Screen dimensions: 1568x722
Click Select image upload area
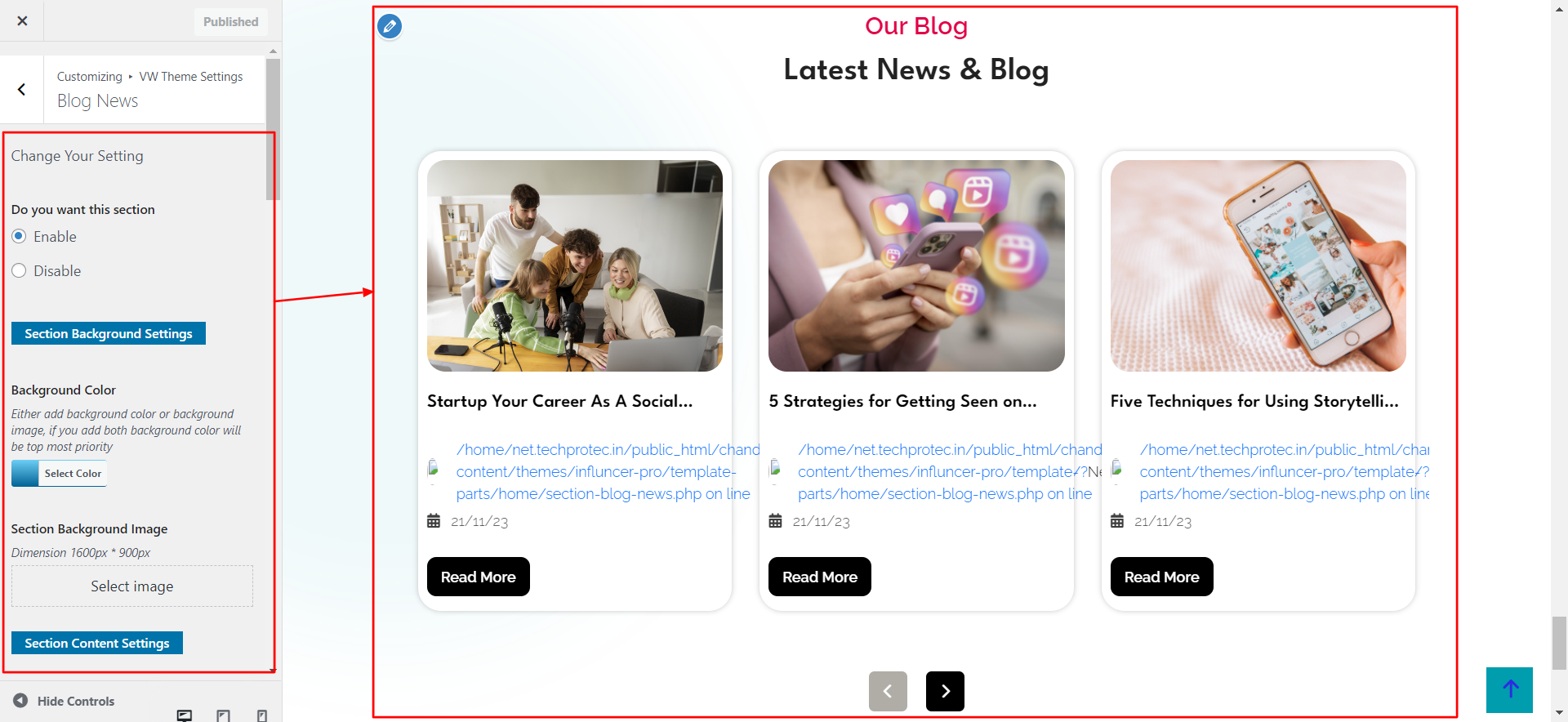coord(132,586)
